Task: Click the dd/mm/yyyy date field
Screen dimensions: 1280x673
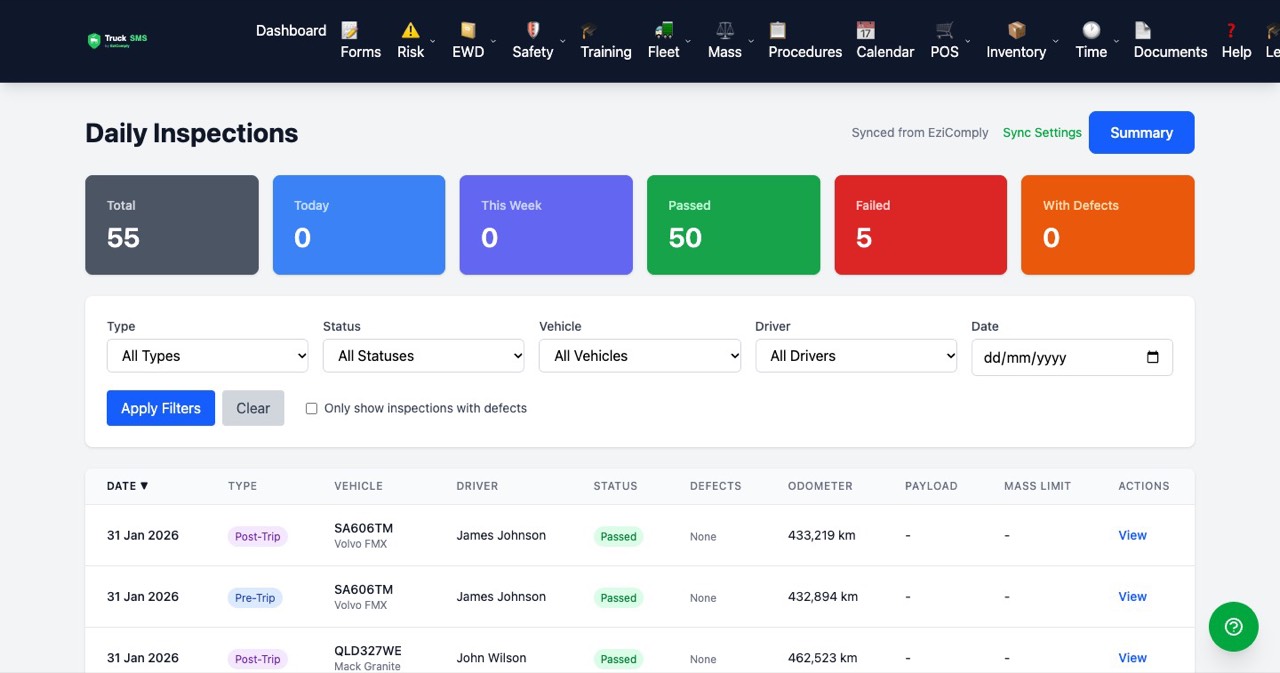Action: (1072, 357)
